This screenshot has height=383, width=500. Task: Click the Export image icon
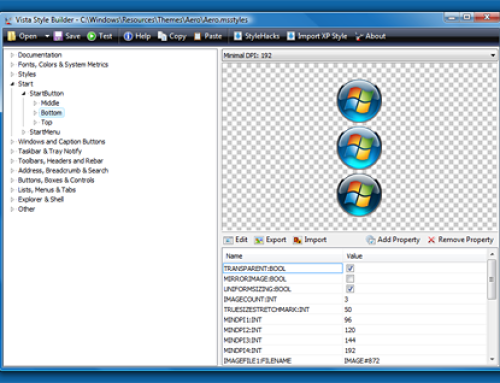[259, 240]
